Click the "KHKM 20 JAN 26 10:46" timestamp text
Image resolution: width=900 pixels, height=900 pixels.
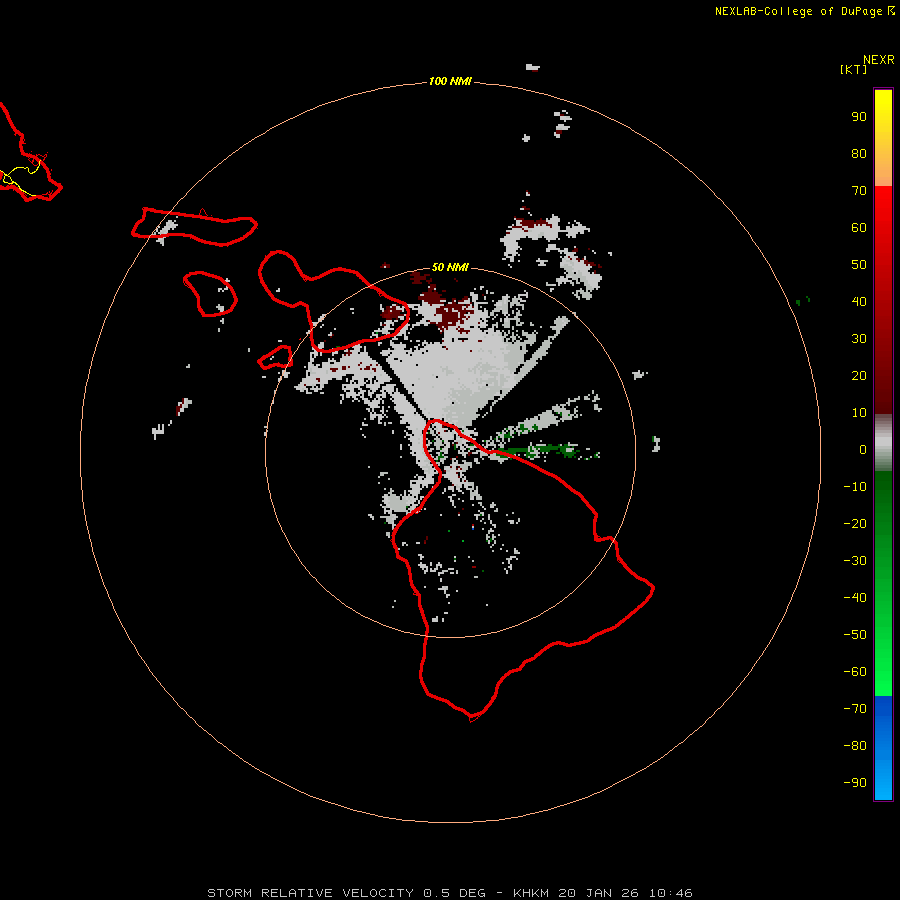(603, 893)
